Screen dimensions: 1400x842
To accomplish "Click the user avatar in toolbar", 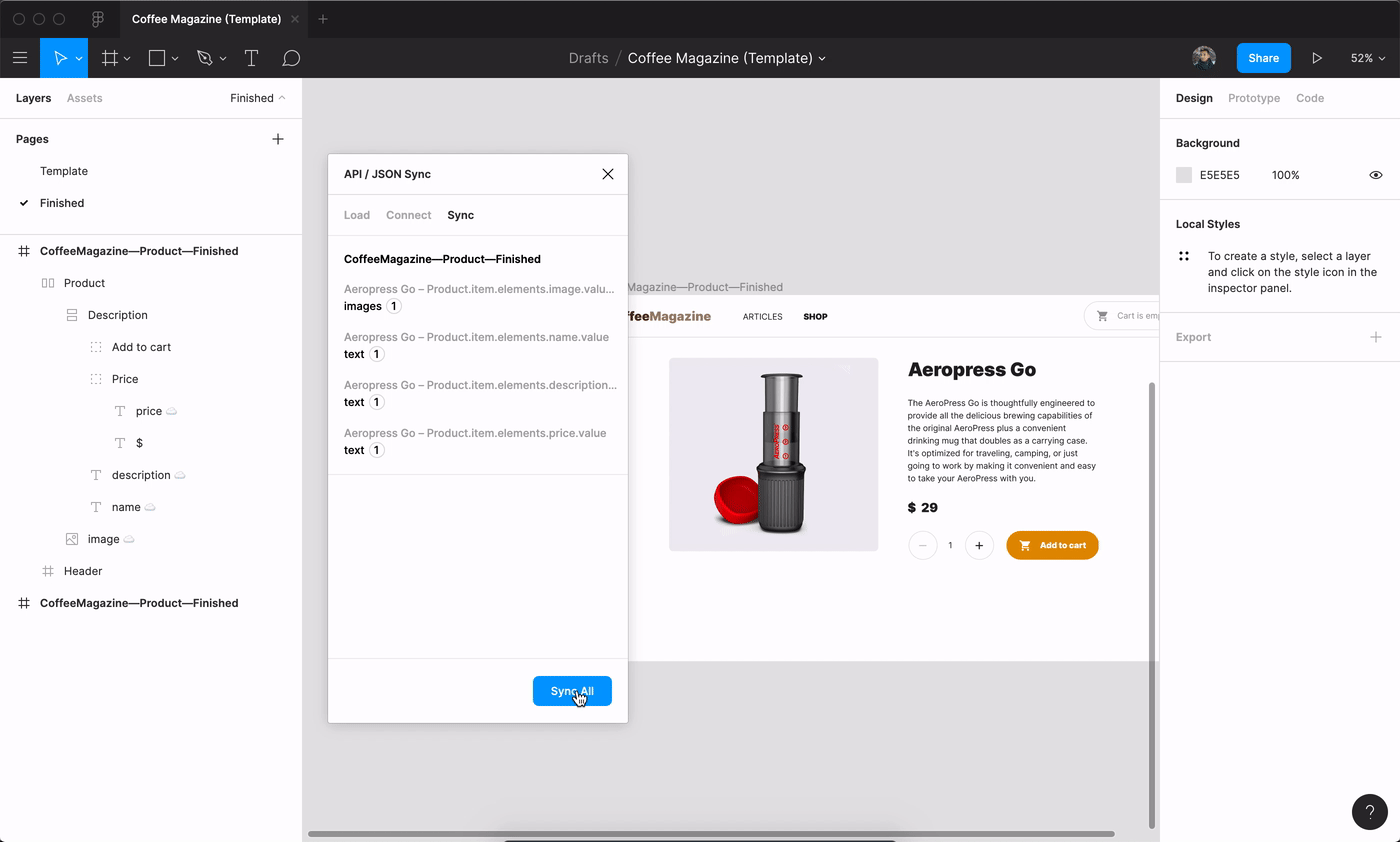I will (x=1204, y=58).
